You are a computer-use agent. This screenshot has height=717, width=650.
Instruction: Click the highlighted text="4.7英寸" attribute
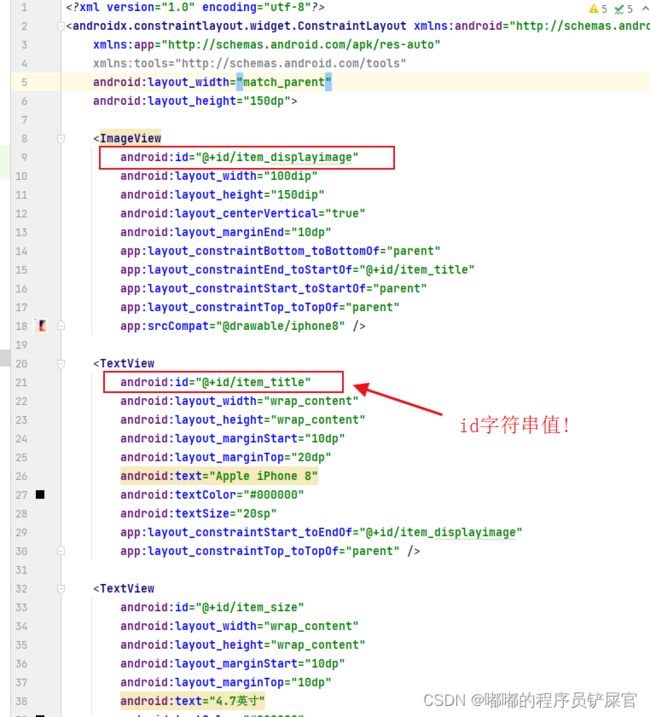coord(193,701)
